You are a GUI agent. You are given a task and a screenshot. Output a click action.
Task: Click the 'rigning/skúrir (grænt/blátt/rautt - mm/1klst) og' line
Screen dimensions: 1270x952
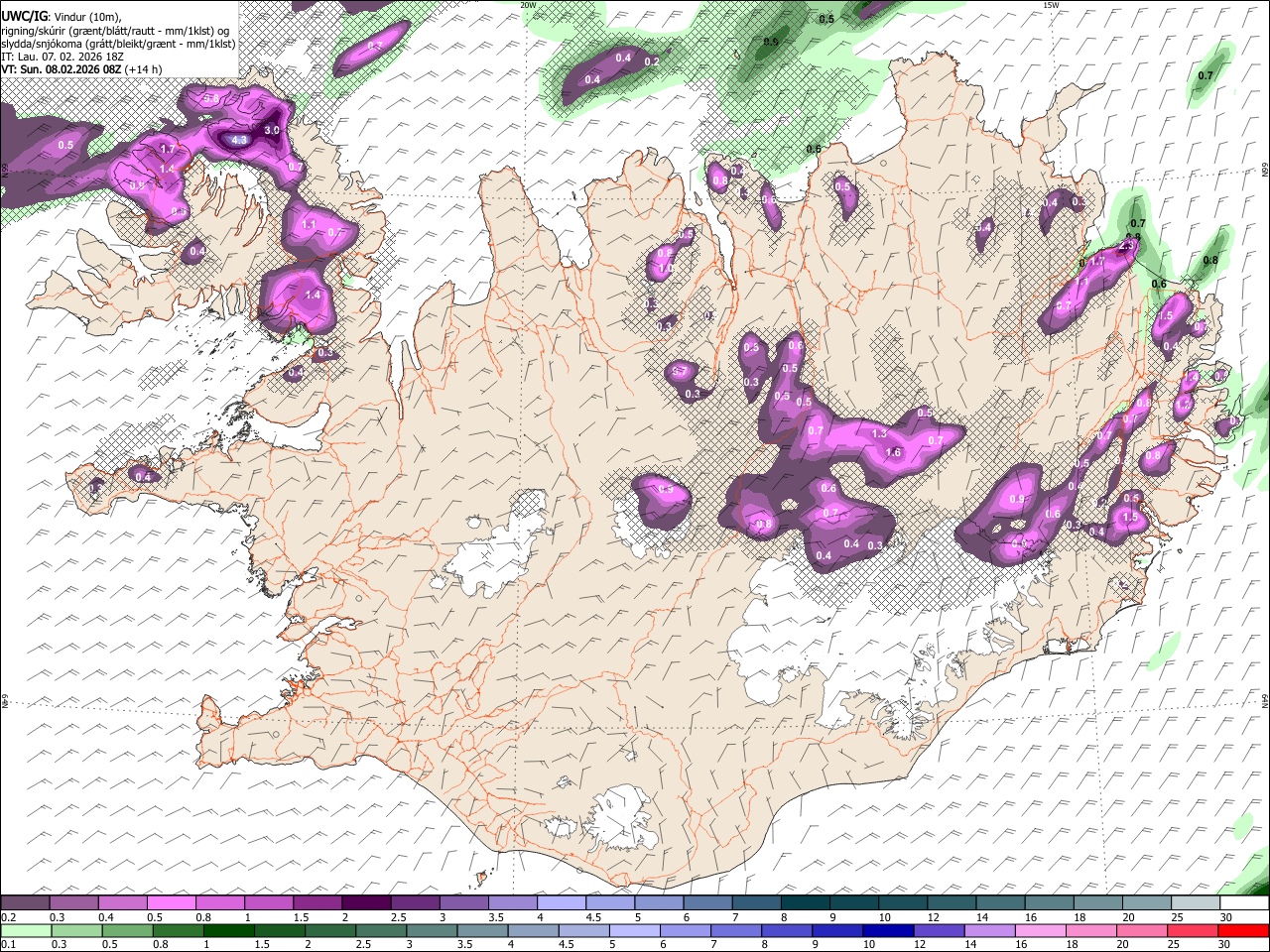point(115,31)
